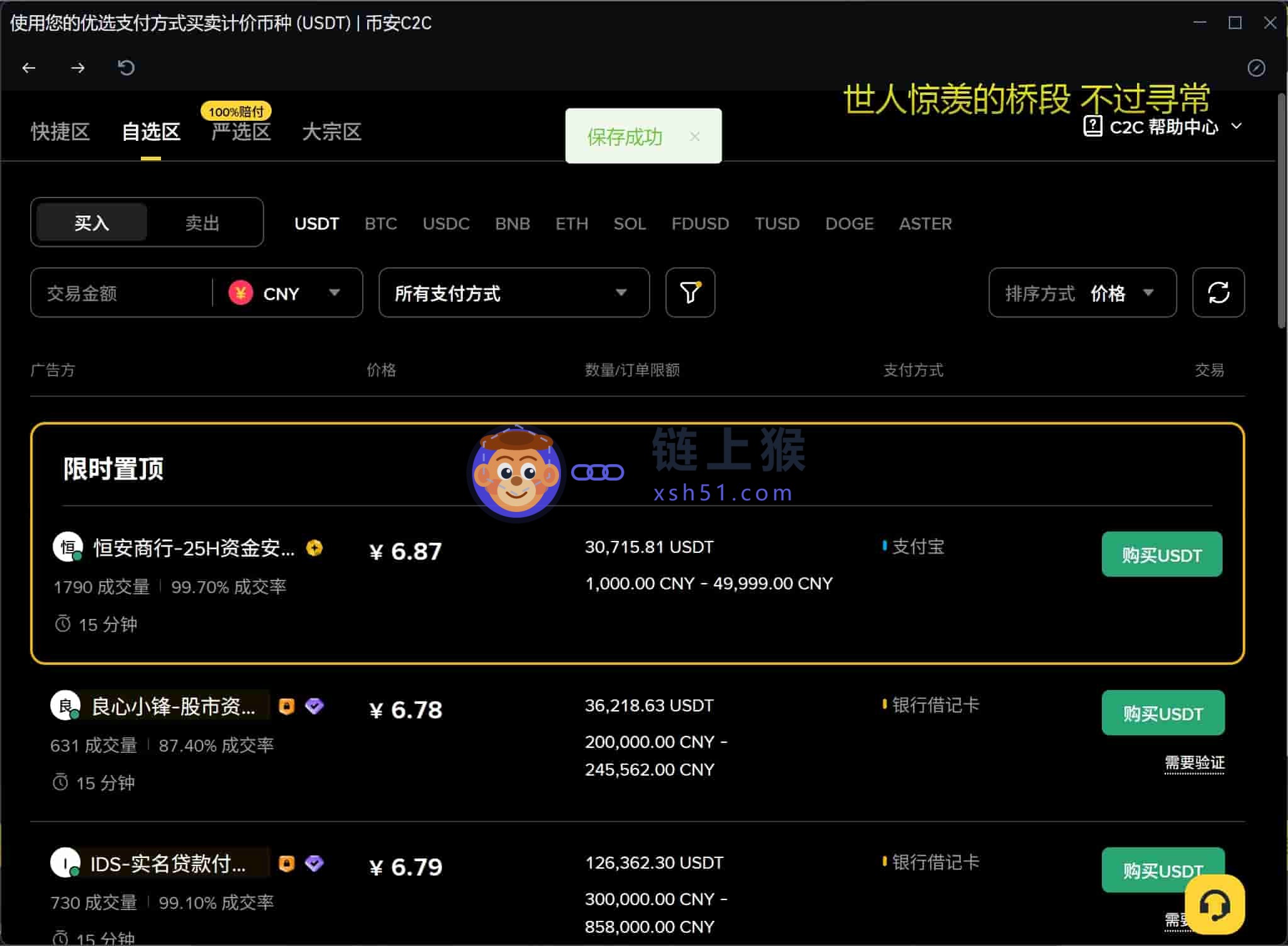This screenshot has width=1288, height=946.
Task: Select the BTC coin tab
Action: pyautogui.click(x=380, y=223)
